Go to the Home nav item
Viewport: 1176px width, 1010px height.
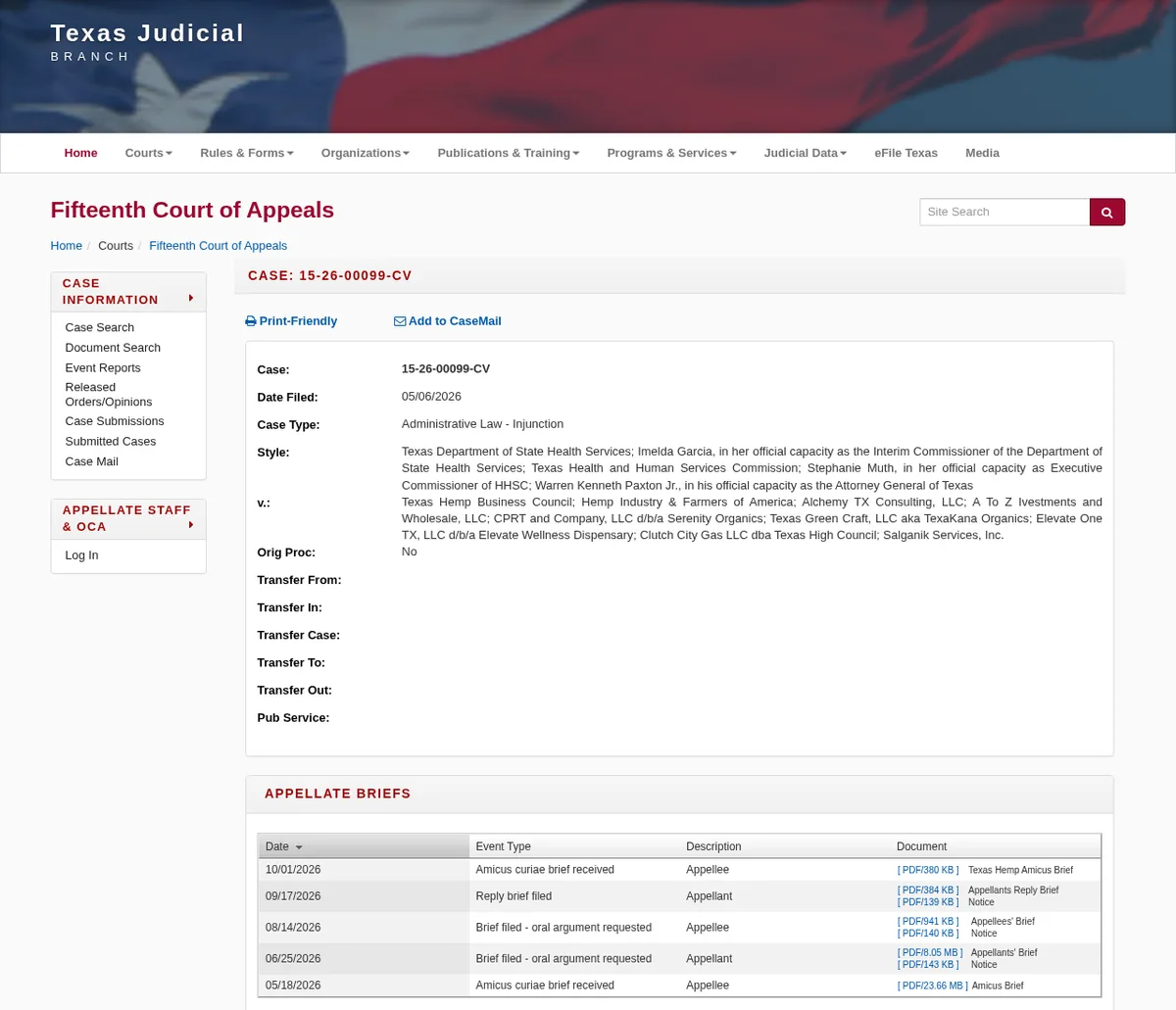coord(81,153)
